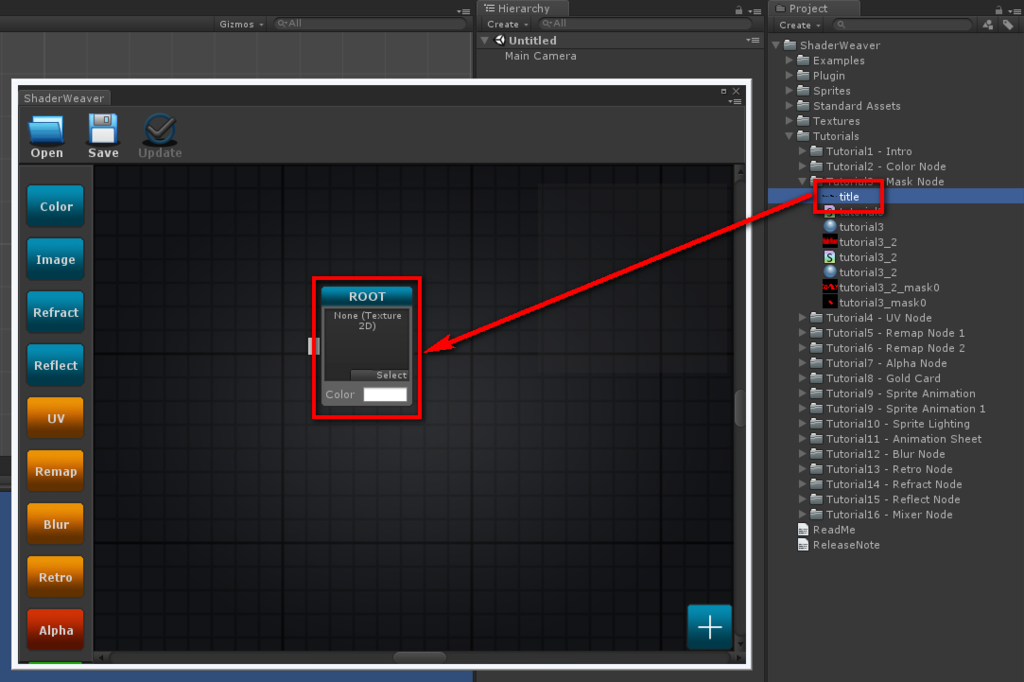Select the tutorial3_2 shader asset with S icon
1024x682 pixels.
[859, 257]
